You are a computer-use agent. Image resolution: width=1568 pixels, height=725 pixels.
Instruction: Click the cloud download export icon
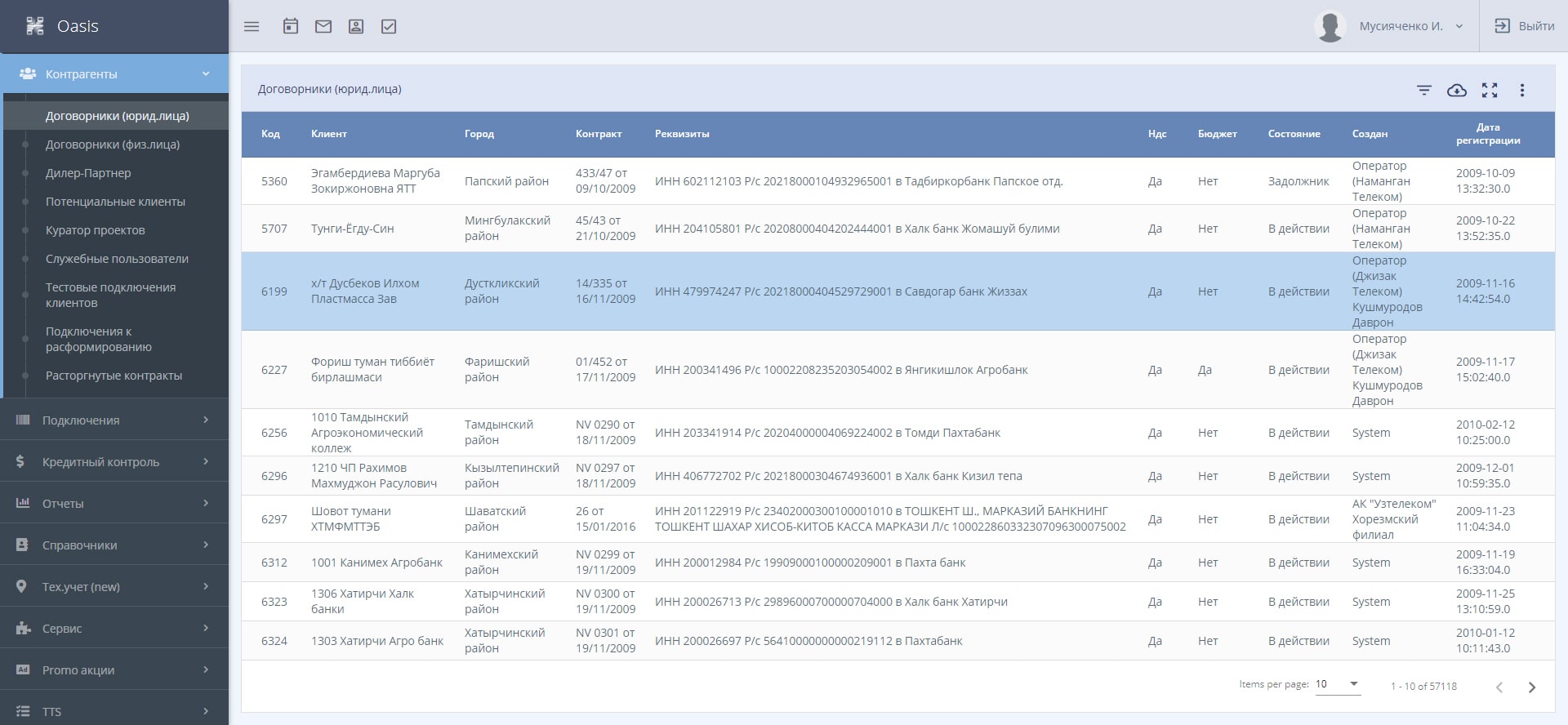1457,91
